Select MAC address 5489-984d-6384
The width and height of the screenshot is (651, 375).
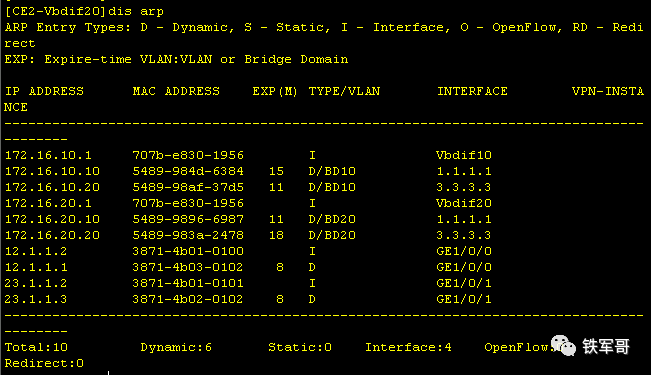coord(188,171)
